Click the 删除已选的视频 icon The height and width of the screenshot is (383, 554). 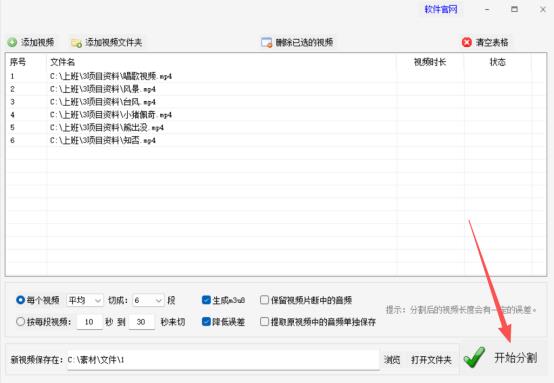tap(266, 42)
